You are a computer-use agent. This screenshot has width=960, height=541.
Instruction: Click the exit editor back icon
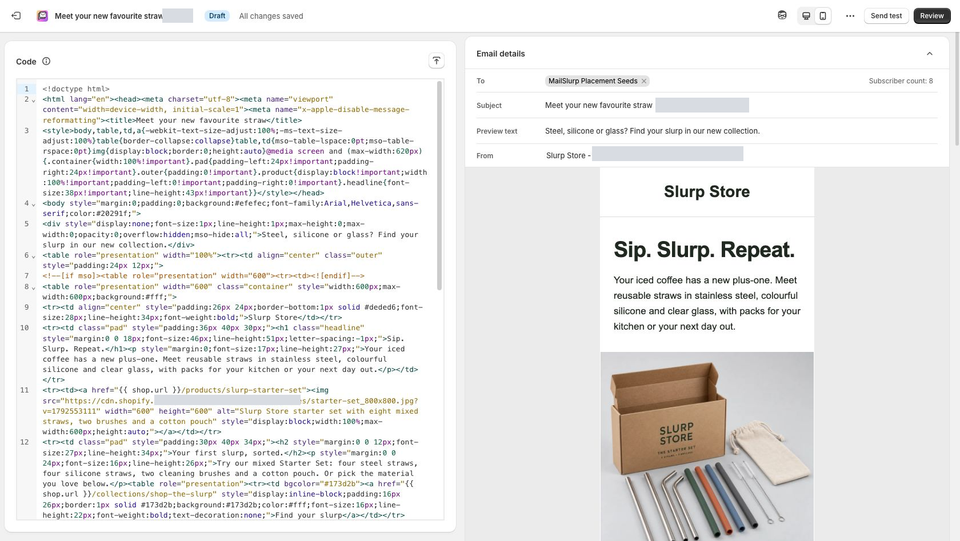(x=17, y=16)
